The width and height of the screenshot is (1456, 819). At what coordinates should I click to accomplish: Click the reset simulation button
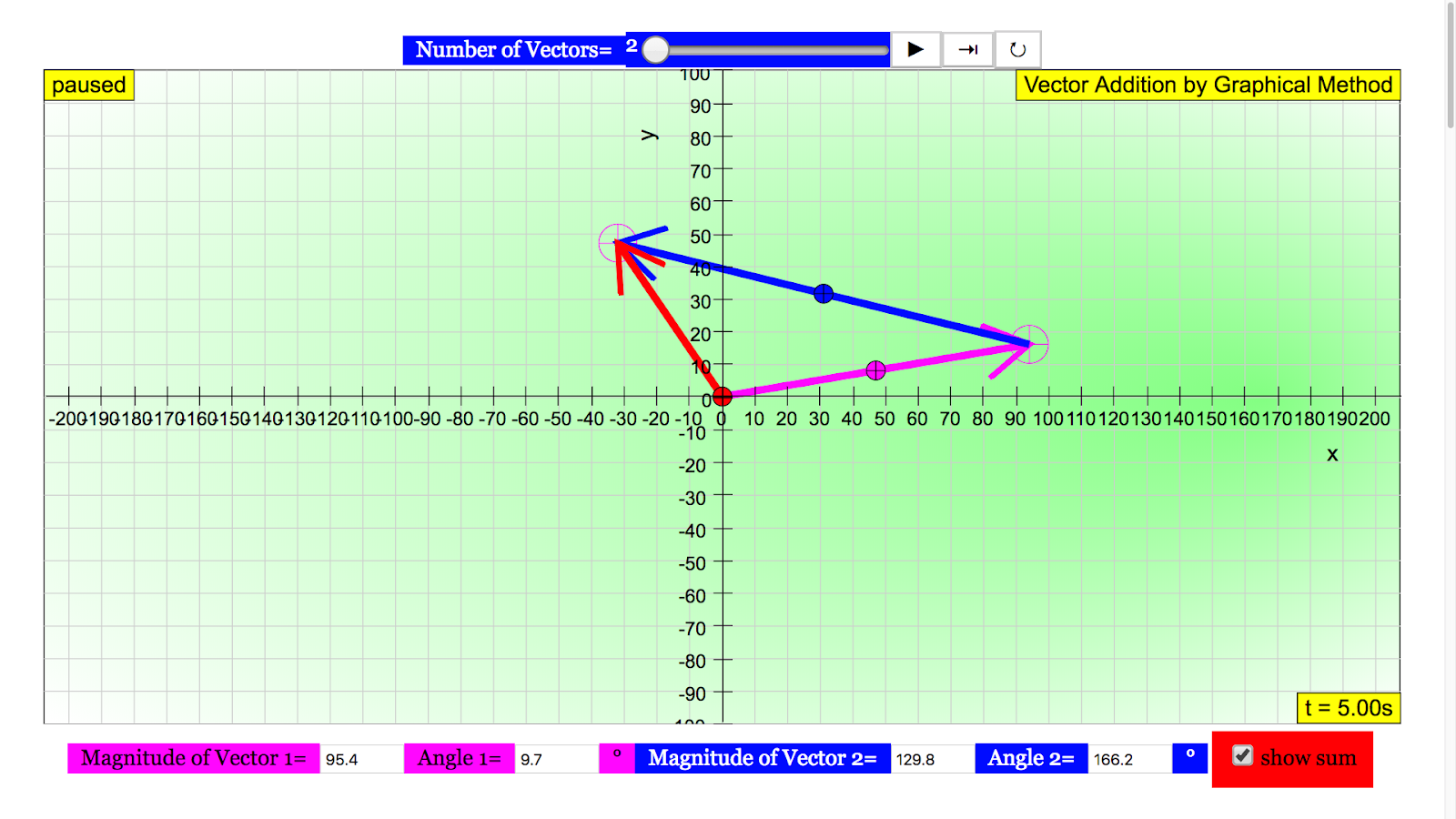click(1017, 49)
